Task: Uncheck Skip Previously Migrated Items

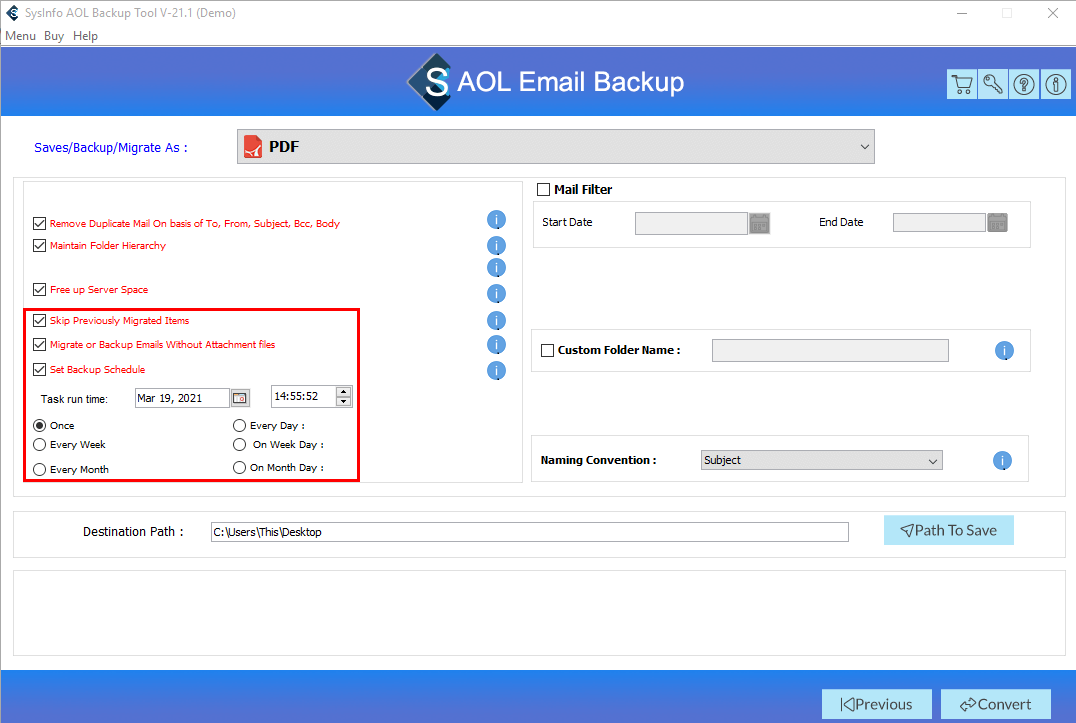Action: coord(40,320)
